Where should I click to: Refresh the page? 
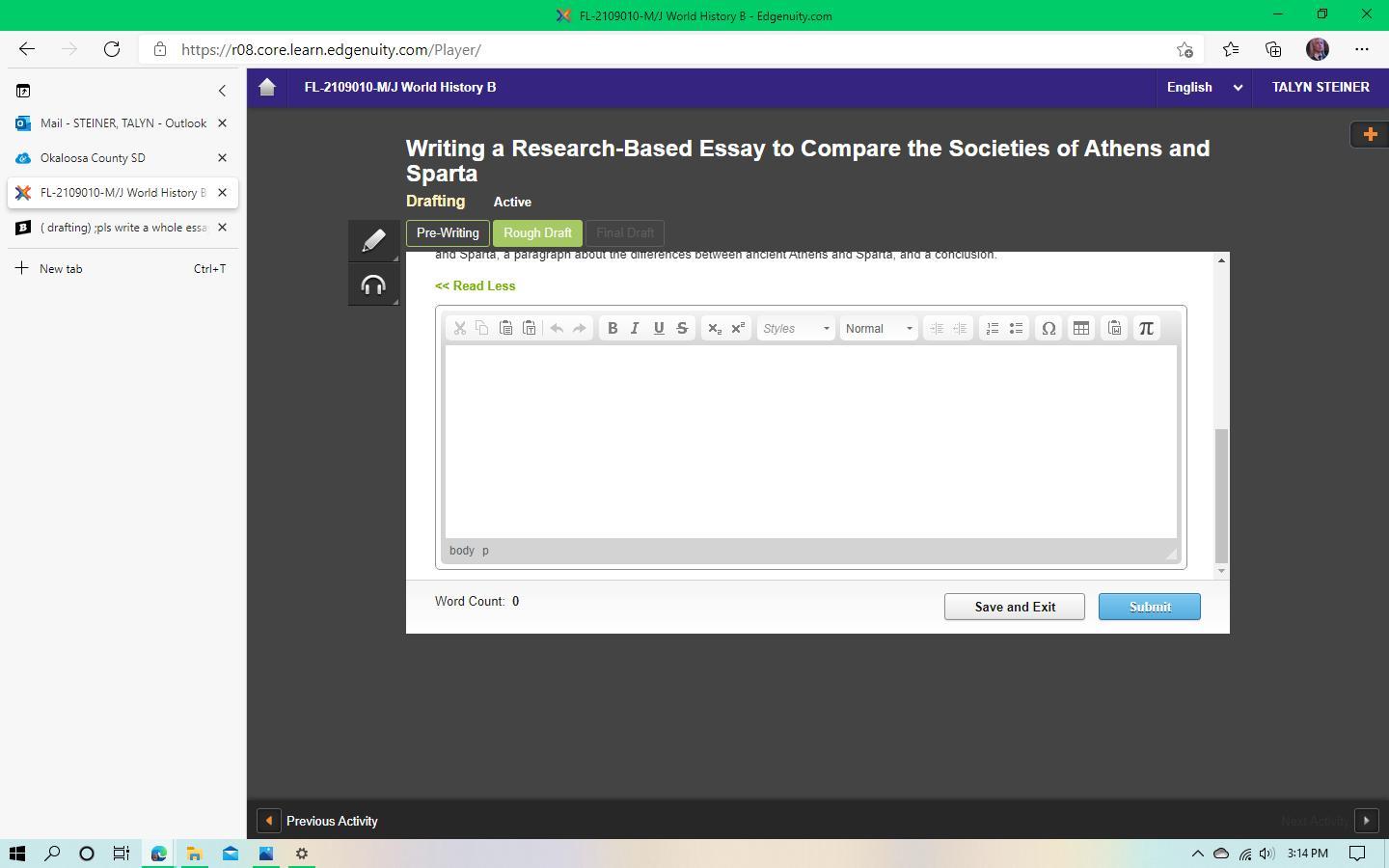tap(112, 49)
